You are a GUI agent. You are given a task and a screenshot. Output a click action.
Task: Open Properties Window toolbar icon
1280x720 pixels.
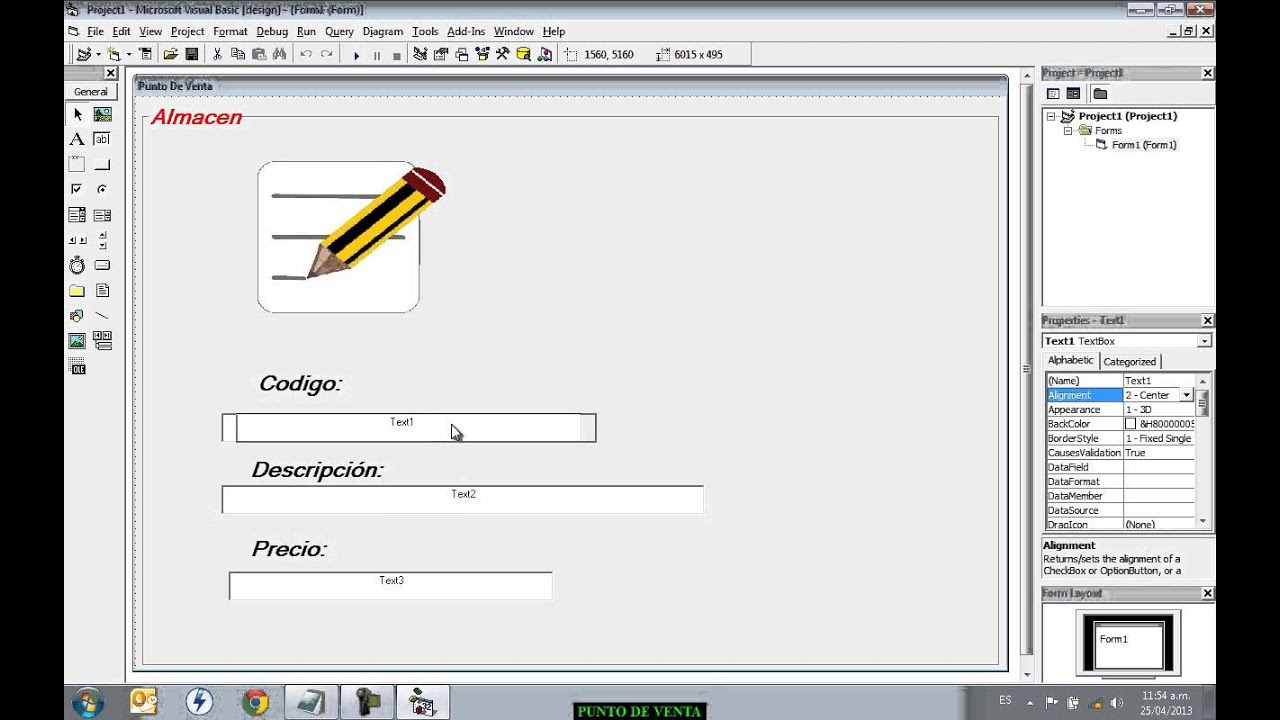tap(441, 54)
